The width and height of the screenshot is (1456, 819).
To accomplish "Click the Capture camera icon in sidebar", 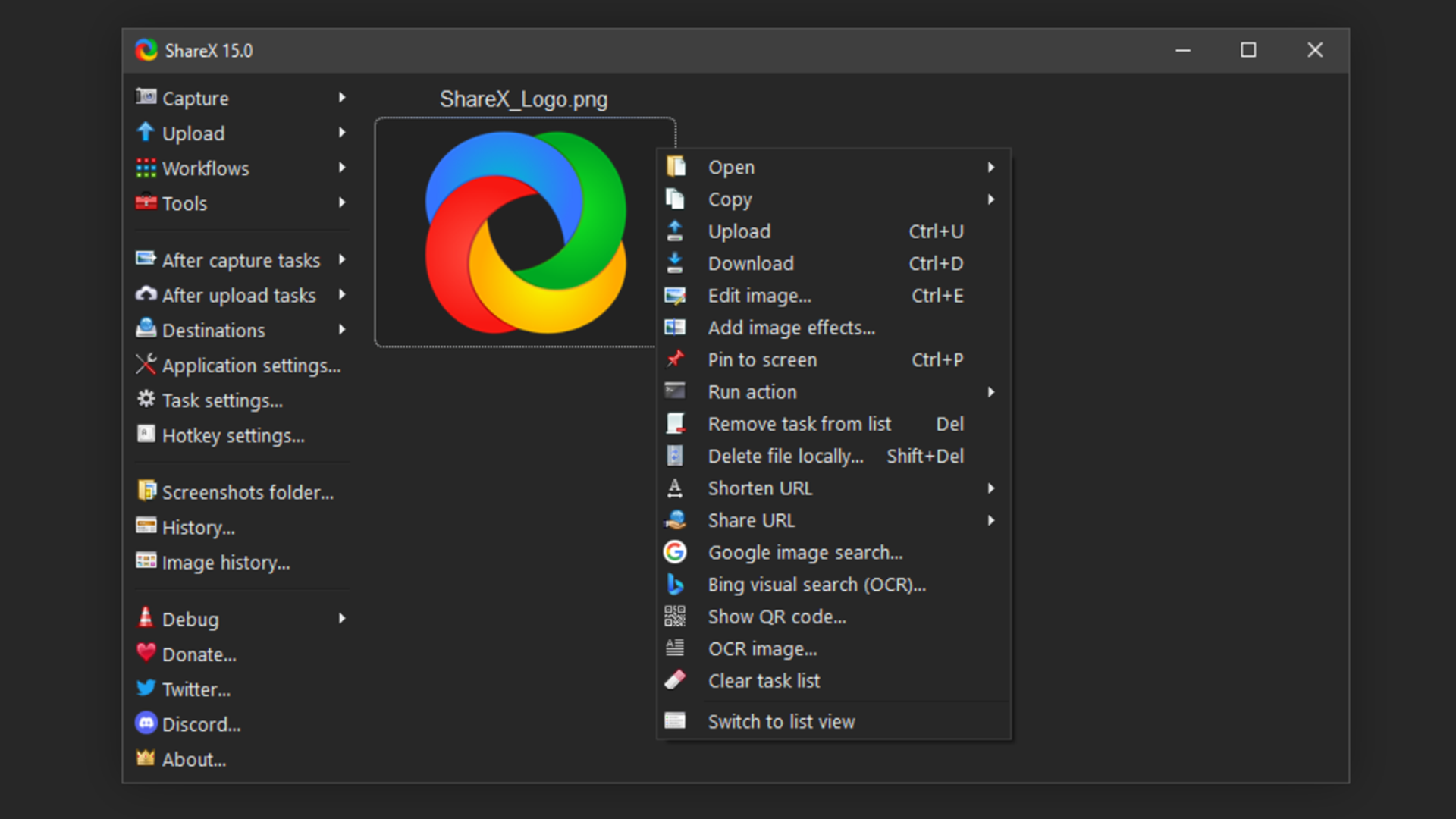I will 146,97.
